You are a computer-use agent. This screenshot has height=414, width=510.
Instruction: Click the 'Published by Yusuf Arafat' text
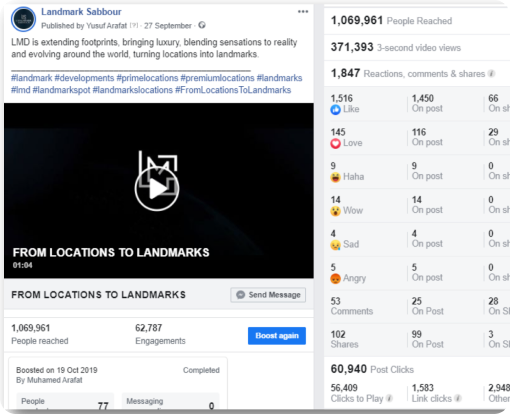point(84,26)
